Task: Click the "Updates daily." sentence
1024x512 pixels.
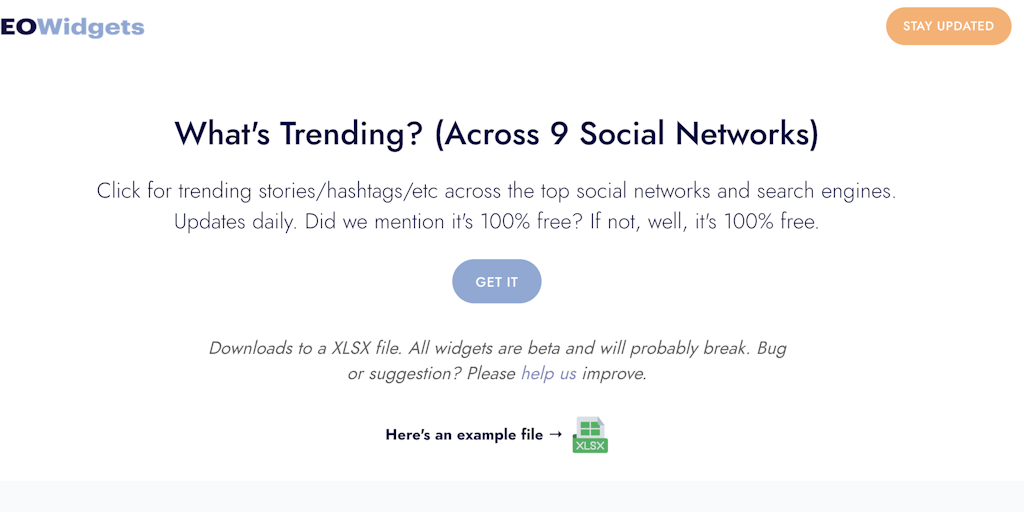Action: pyautogui.click(x=235, y=222)
